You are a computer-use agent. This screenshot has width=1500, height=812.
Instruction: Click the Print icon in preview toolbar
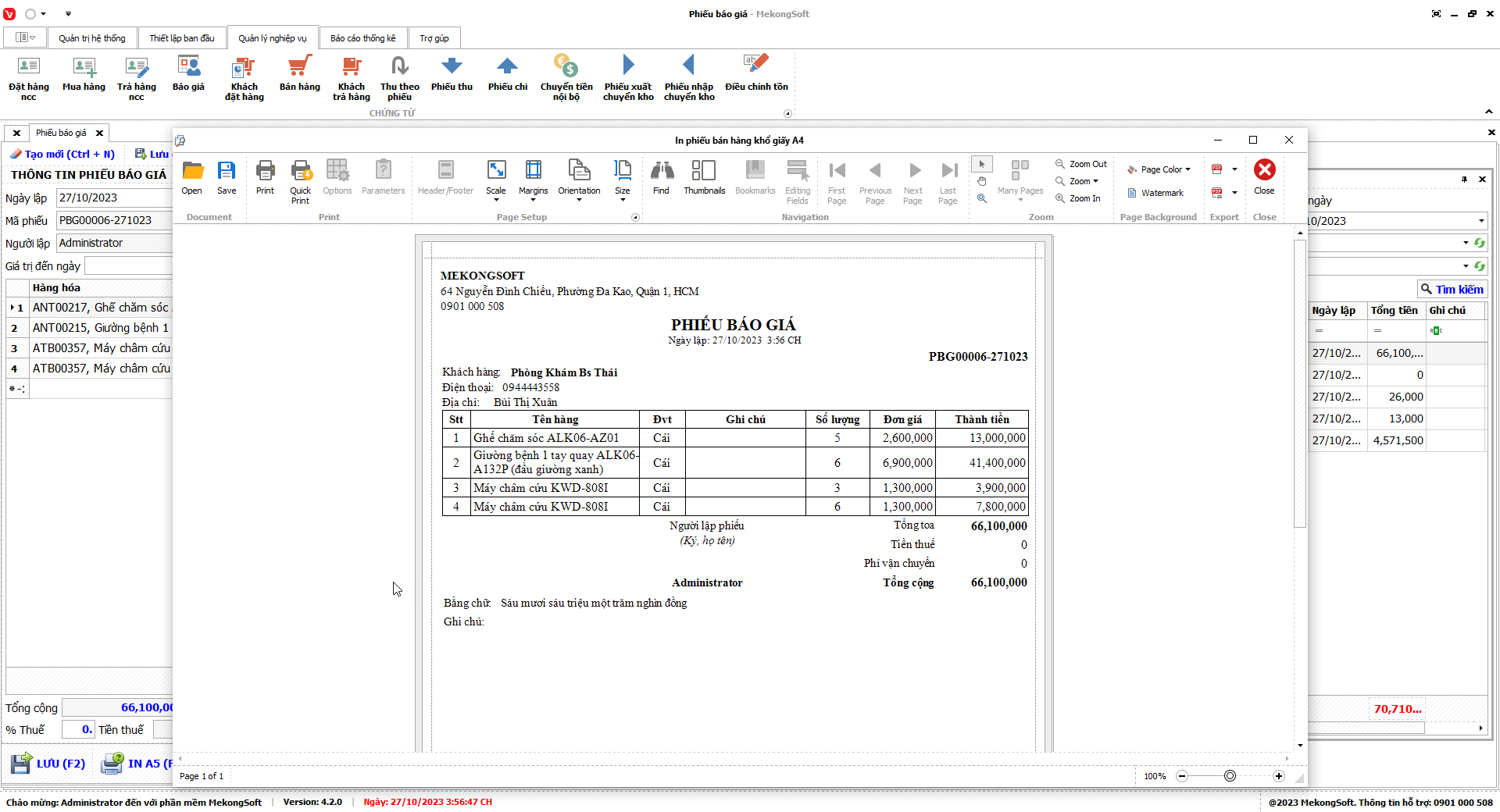[265, 177]
